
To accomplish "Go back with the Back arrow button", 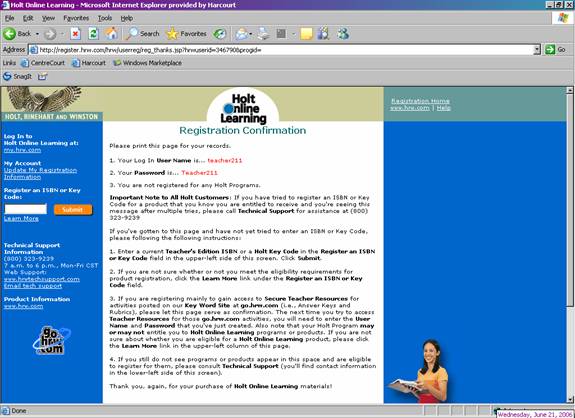I will tap(17, 34).
